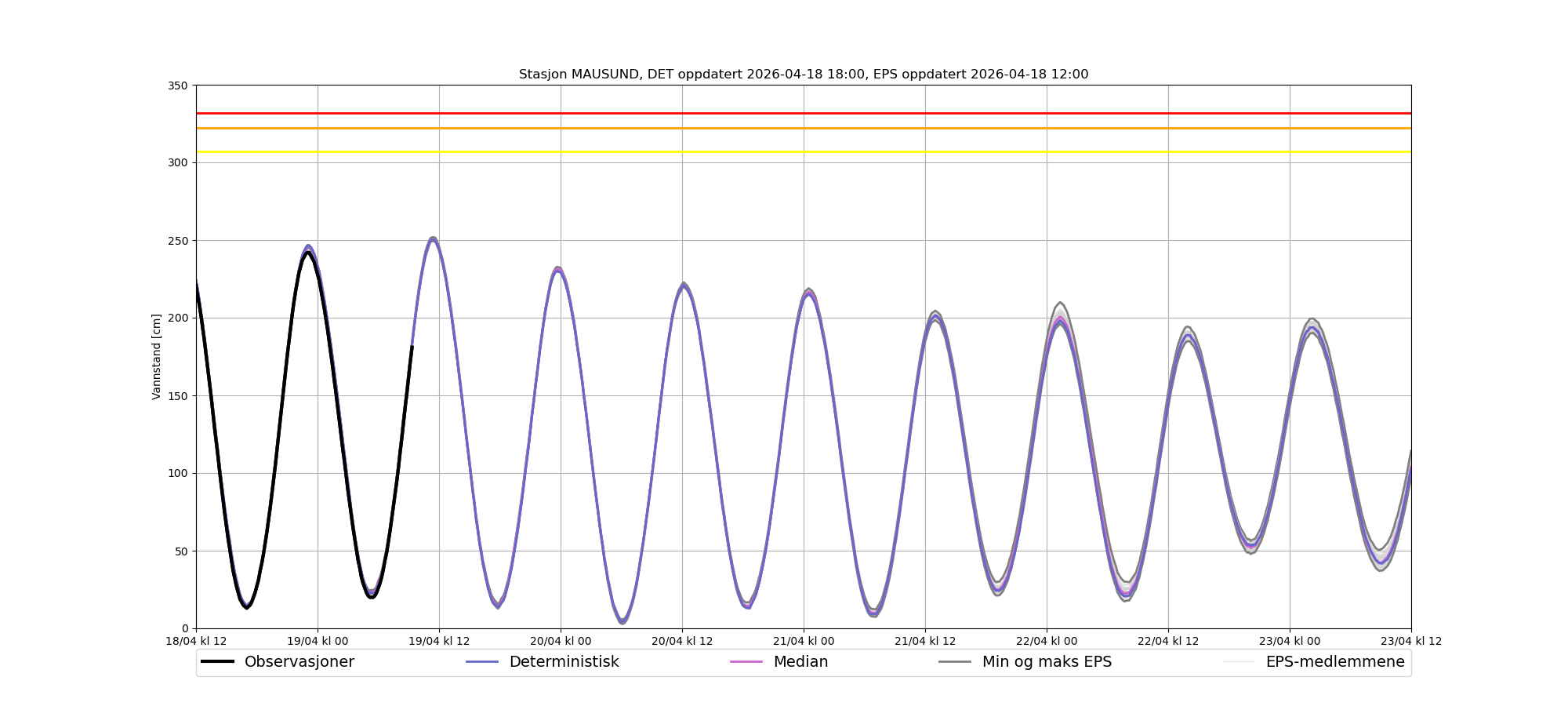
Task: Select the EPS-medlemmene legend label
Action: pos(1334,662)
